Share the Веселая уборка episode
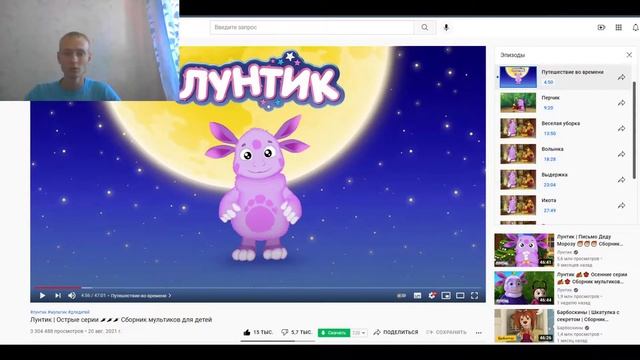The height and width of the screenshot is (360, 640). (621, 129)
